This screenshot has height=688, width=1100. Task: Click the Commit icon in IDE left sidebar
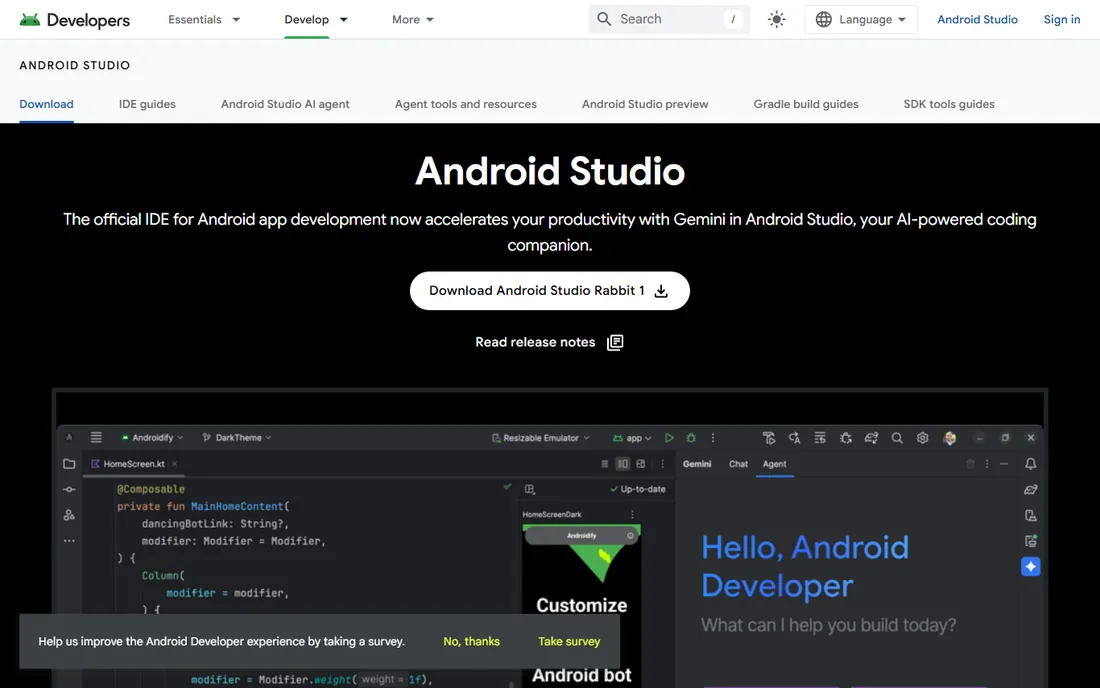(x=69, y=490)
